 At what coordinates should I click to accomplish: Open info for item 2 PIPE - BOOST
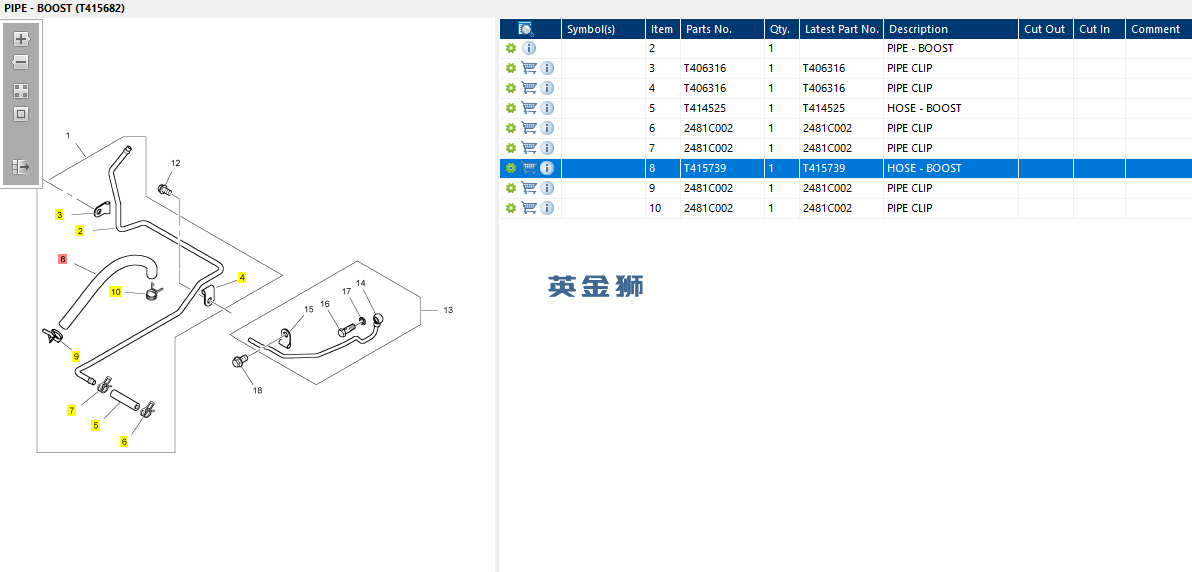pos(529,48)
